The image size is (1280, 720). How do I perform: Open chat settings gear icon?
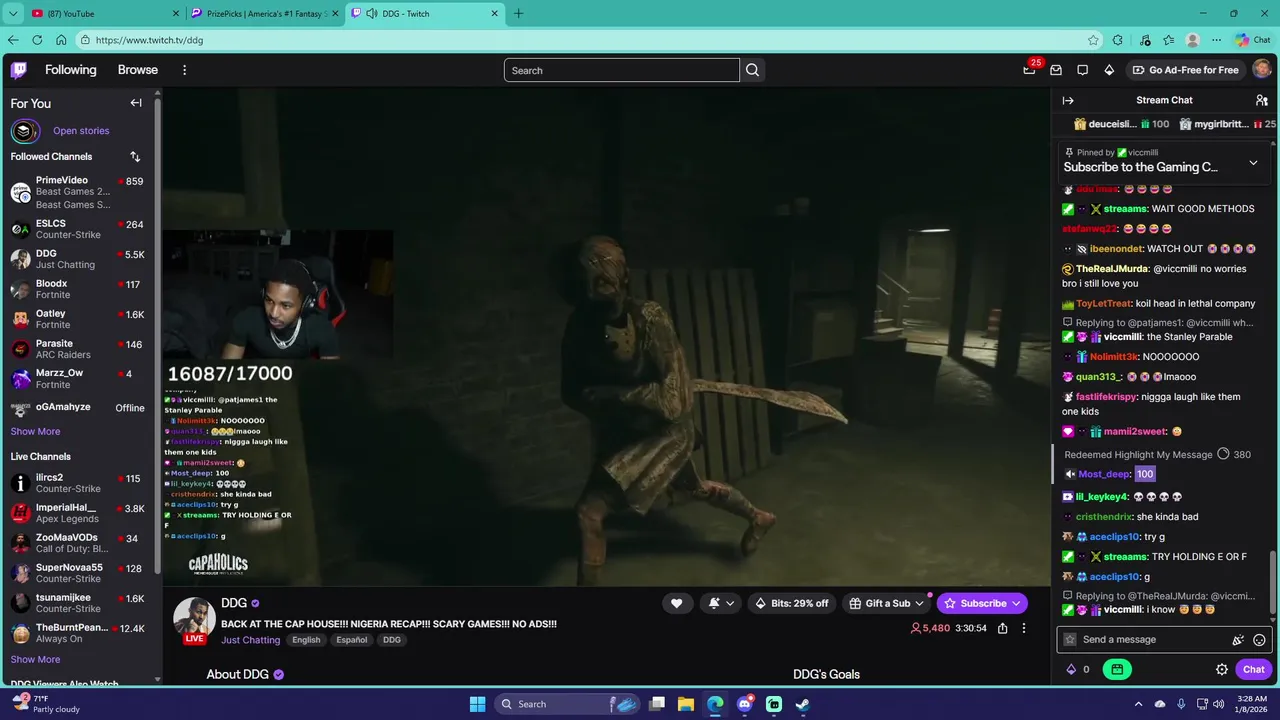pos(1222,670)
